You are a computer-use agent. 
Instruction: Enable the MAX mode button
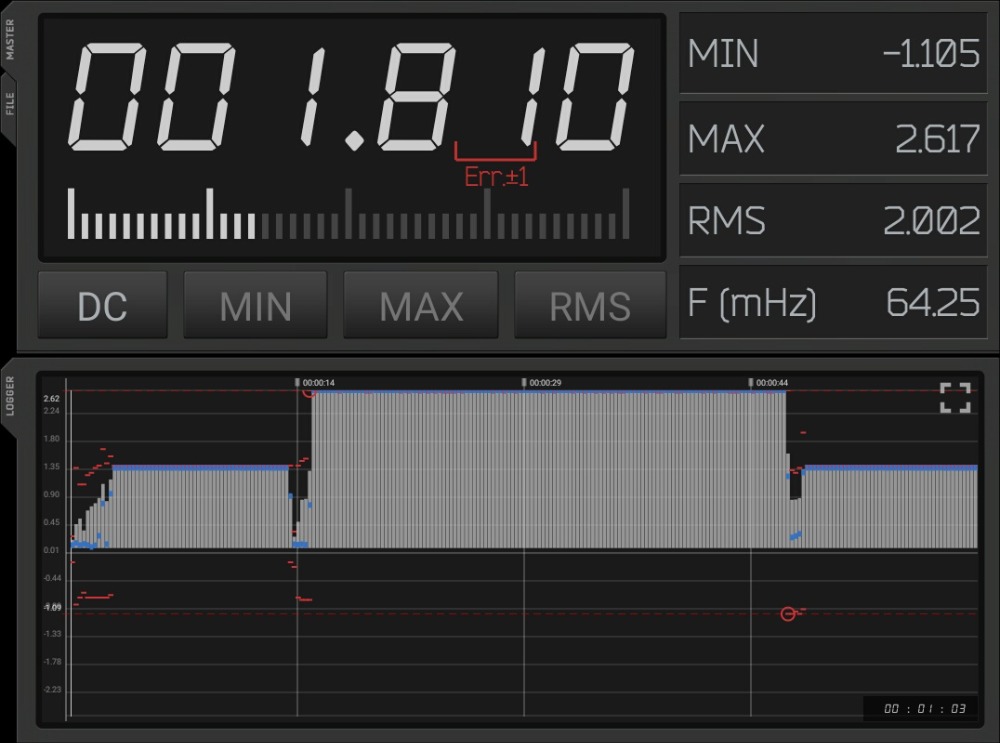pos(420,306)
